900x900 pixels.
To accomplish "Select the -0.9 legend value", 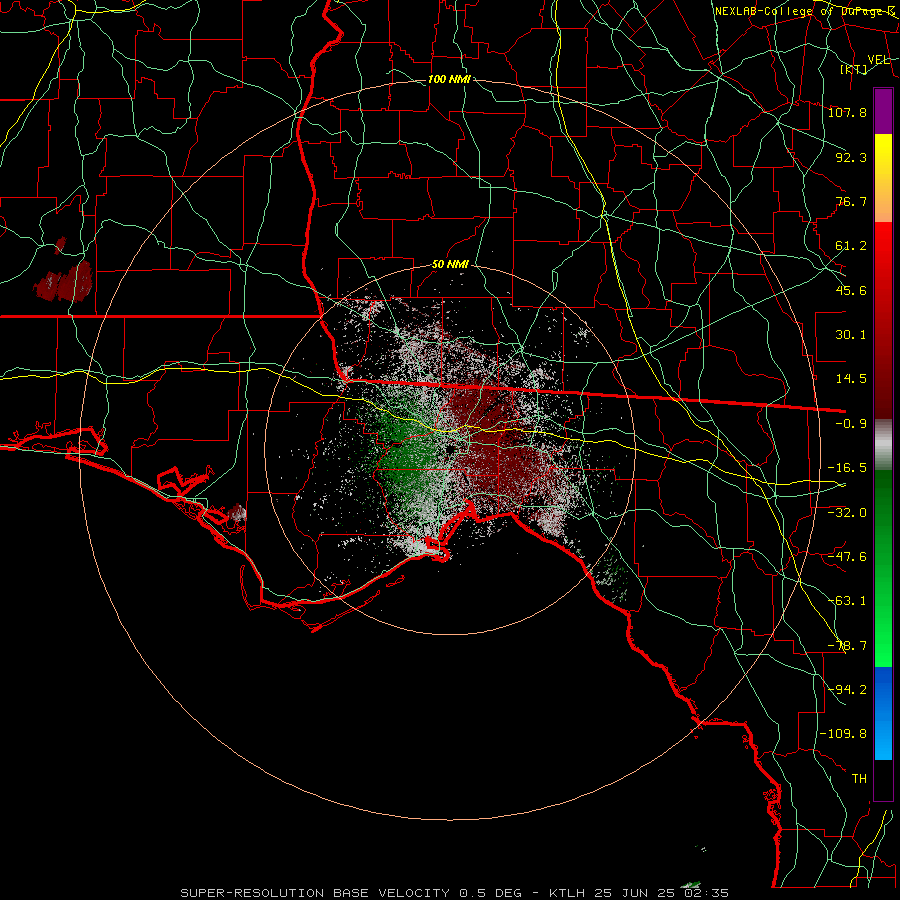I will [x=851, y=424].
